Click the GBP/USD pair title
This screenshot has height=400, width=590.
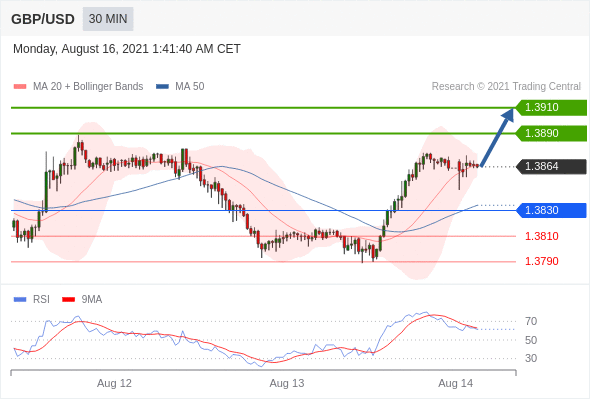pos(43,19)
